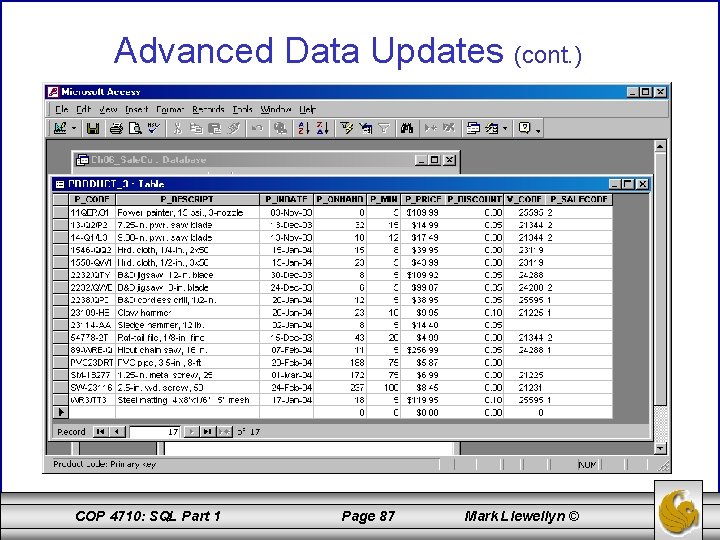The width and height of the screenshot is (720, 540).
Task: Click the Print icon in toolbar
Action: [x=116, y=128]
